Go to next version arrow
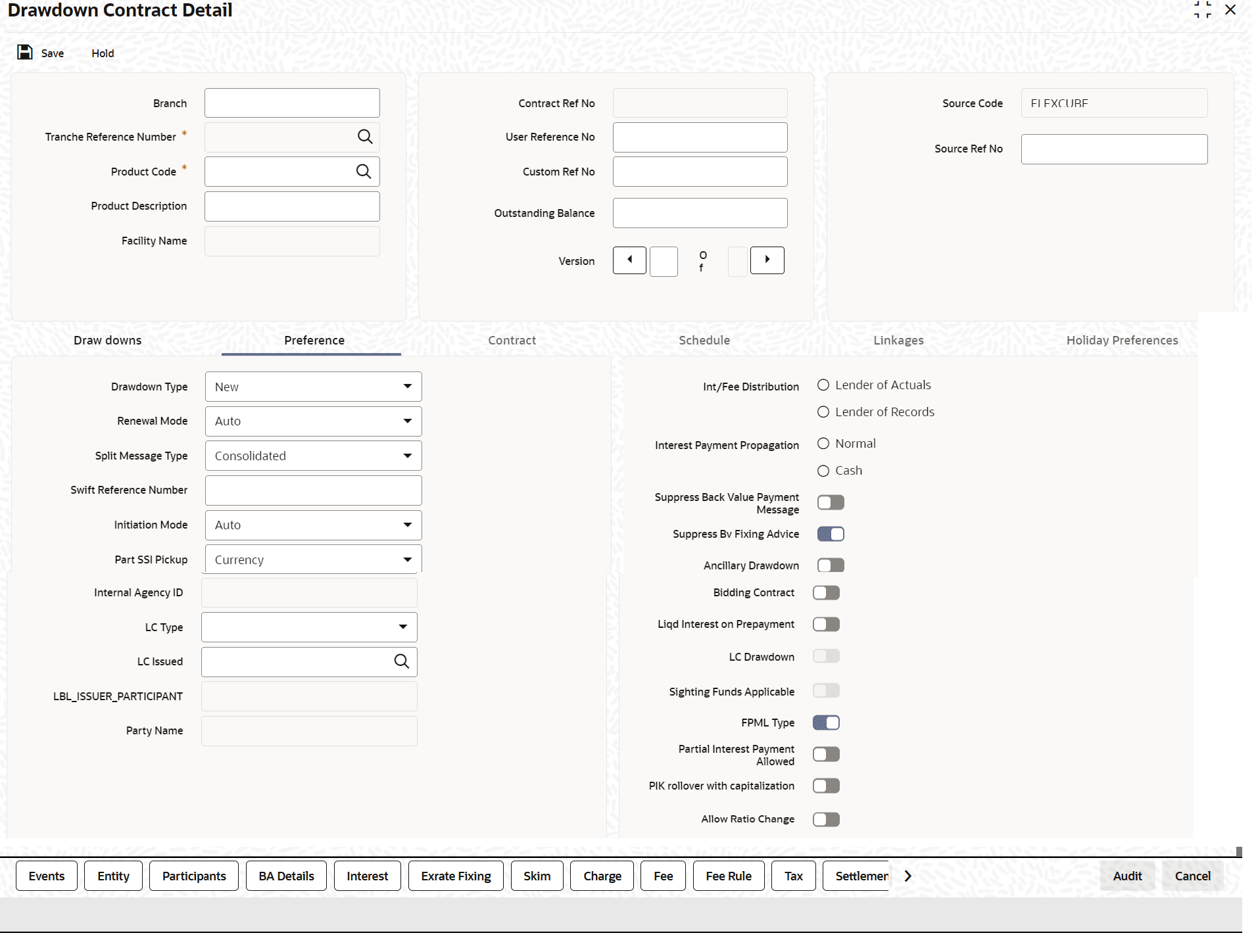1258x952 pixels. coord(767,260)
